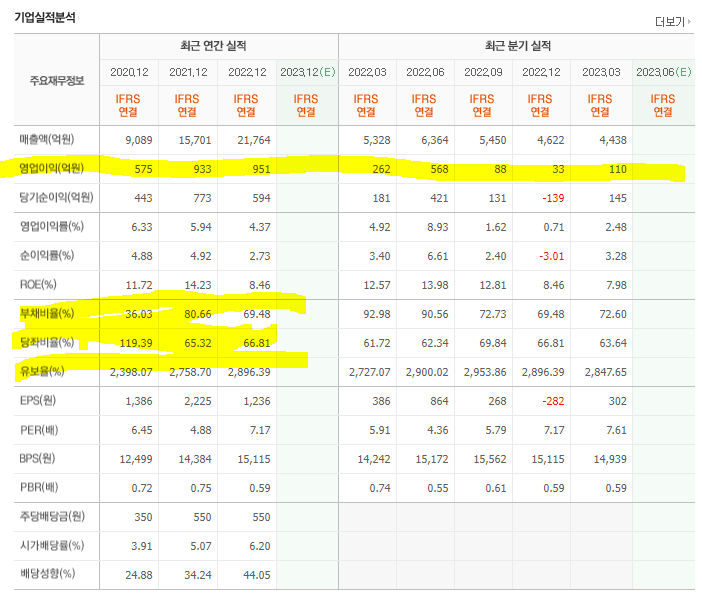The width and height of the screenshot is (702, 597).
Task: Click the 11.72 ROE value
Action: 139,285
